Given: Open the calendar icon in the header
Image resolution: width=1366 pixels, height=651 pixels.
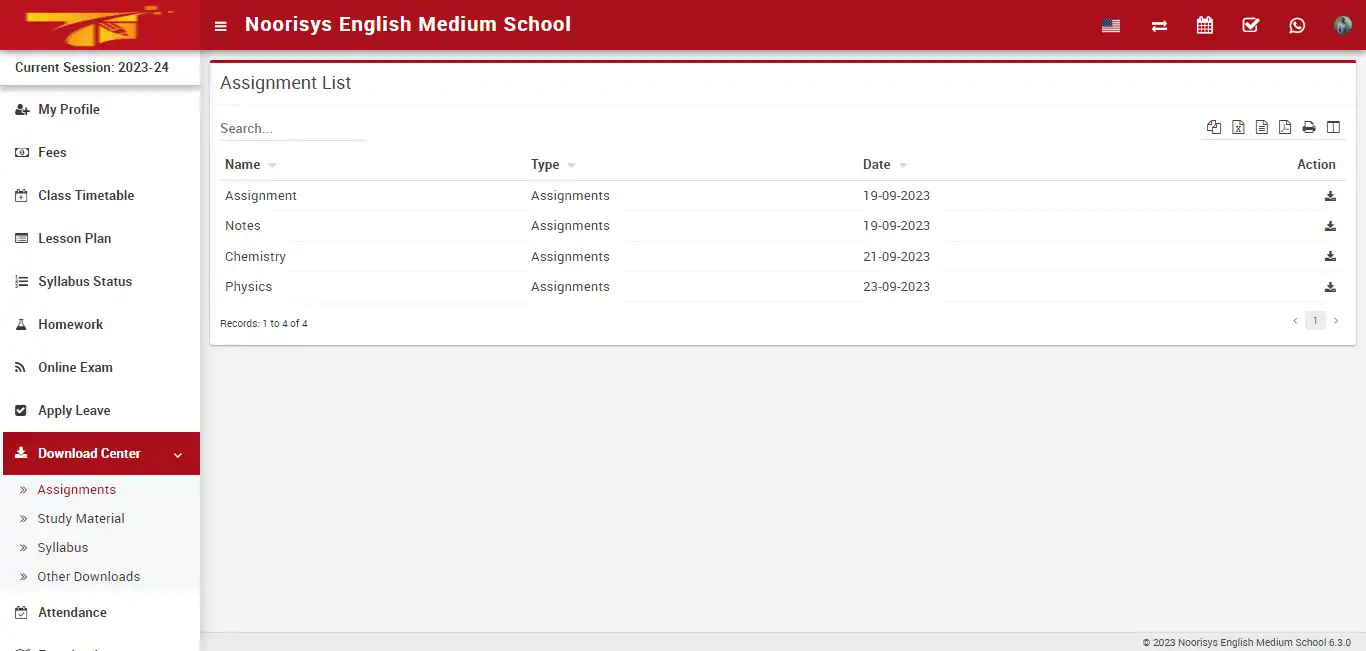Looking at the screenshot, I should click(x=1204, y=25).
